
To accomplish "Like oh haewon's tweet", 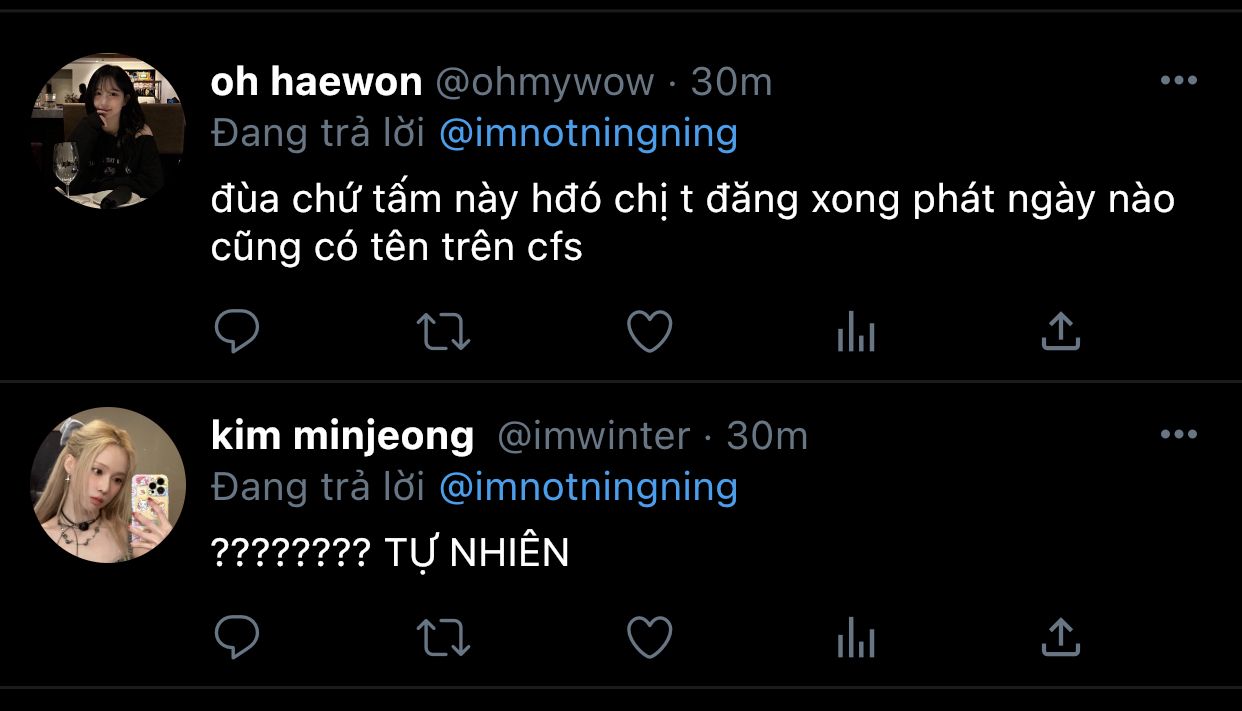I will (x=649, y=331).
